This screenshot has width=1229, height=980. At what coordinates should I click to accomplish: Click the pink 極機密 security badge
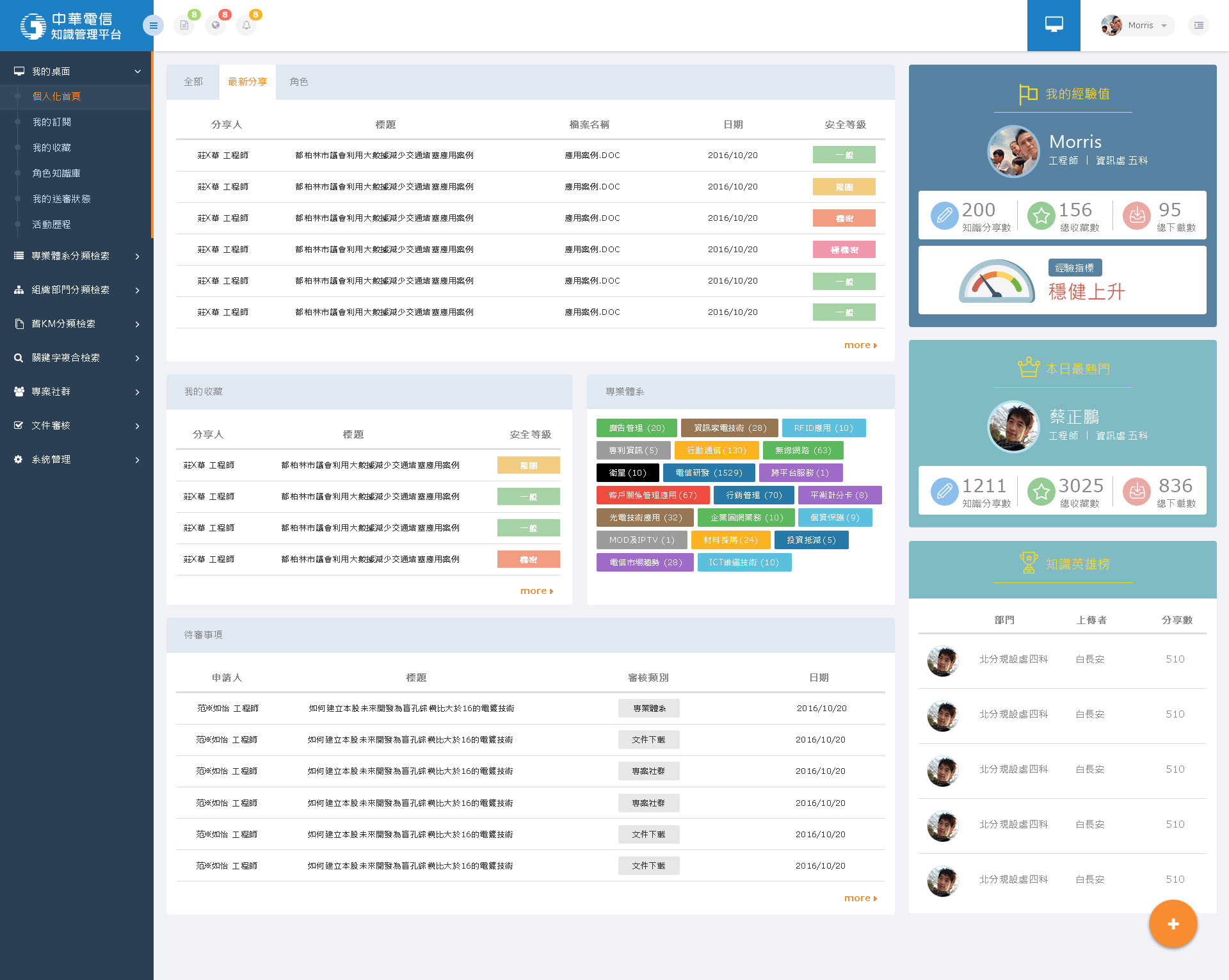pos(844,250)
